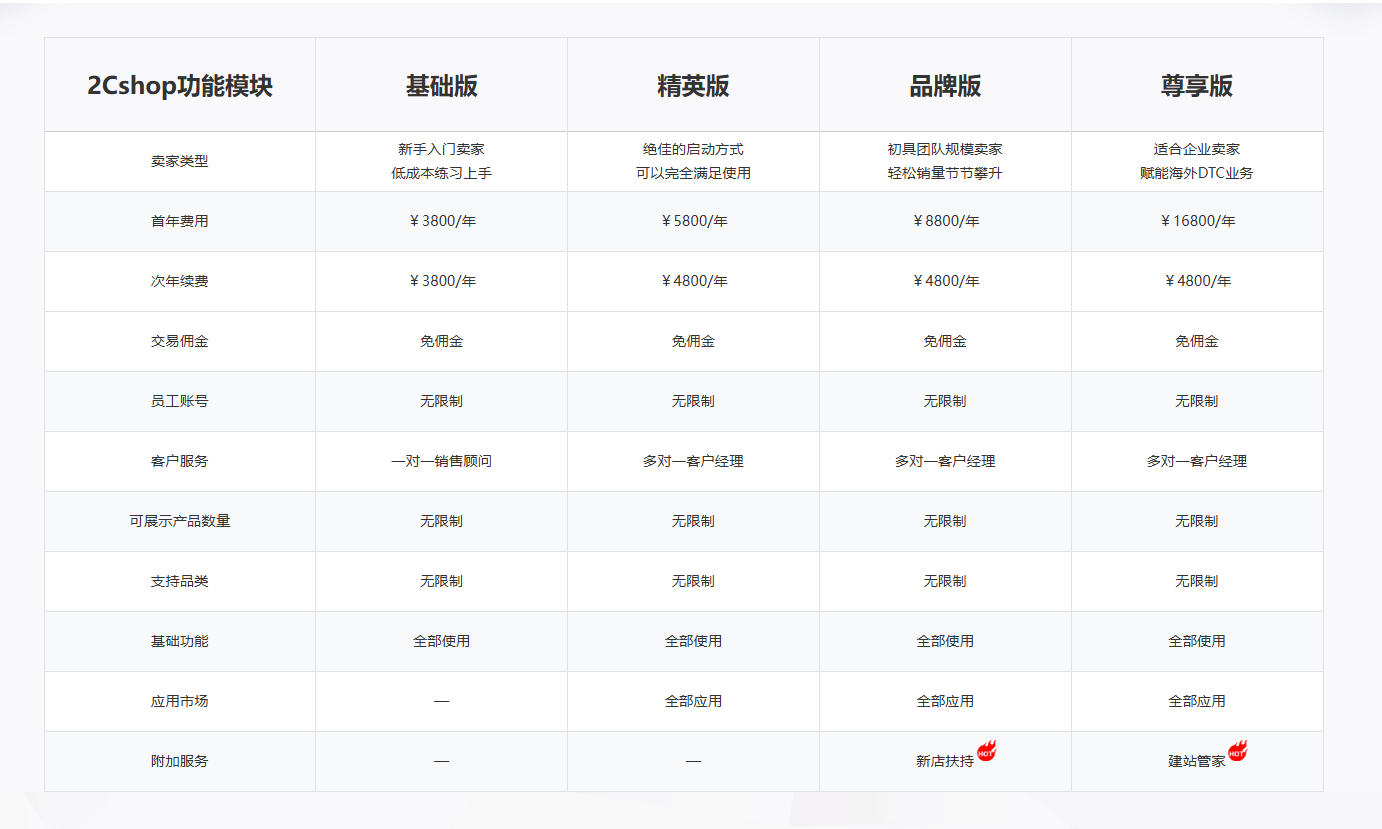Image resolution: width=1382 pixels, height=829 pixels.
Task: Click the ¥16800/年 price under 尊享版
Action: [1197, 221]
